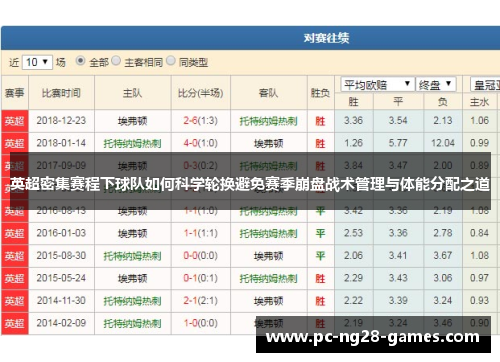This screenshot has height=362, width=500.
Task: Click the 主队 column header
Action: click(x=132, y=93)
